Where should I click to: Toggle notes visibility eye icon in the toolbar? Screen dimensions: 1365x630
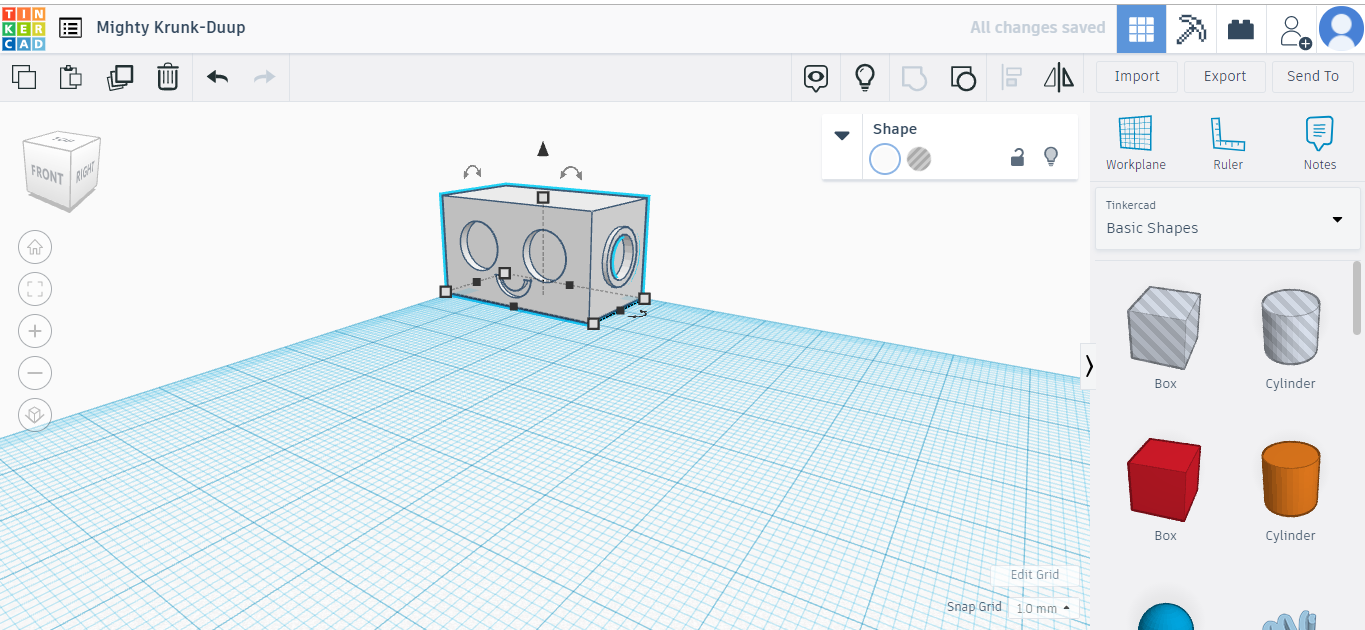817,77
